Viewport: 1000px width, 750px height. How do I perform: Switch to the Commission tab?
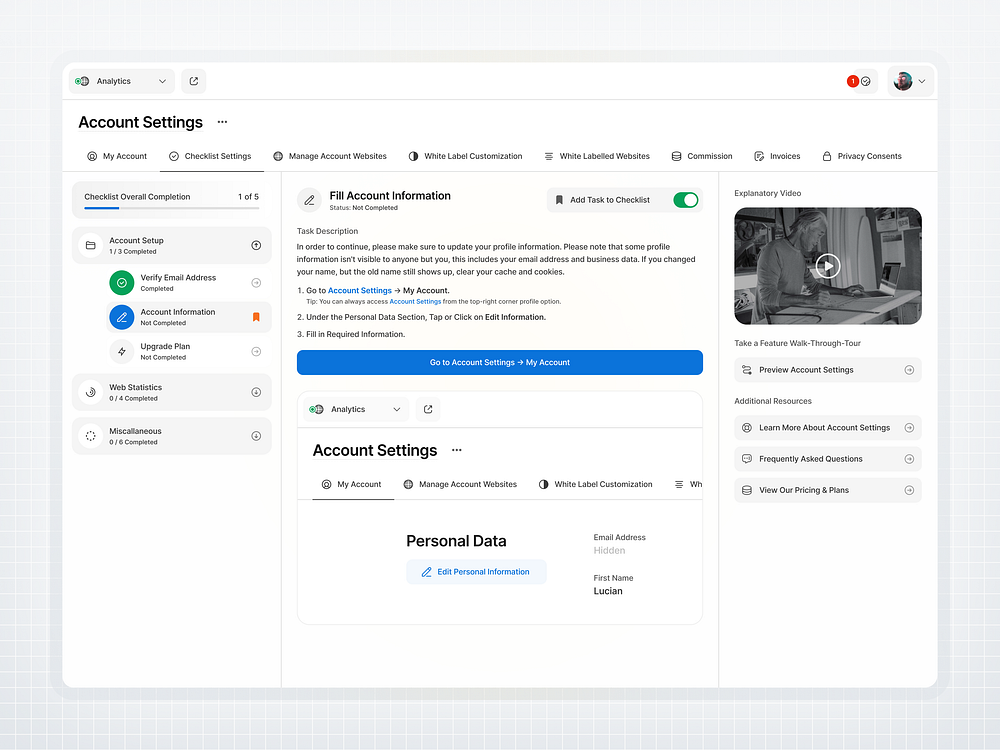[702, 156]
